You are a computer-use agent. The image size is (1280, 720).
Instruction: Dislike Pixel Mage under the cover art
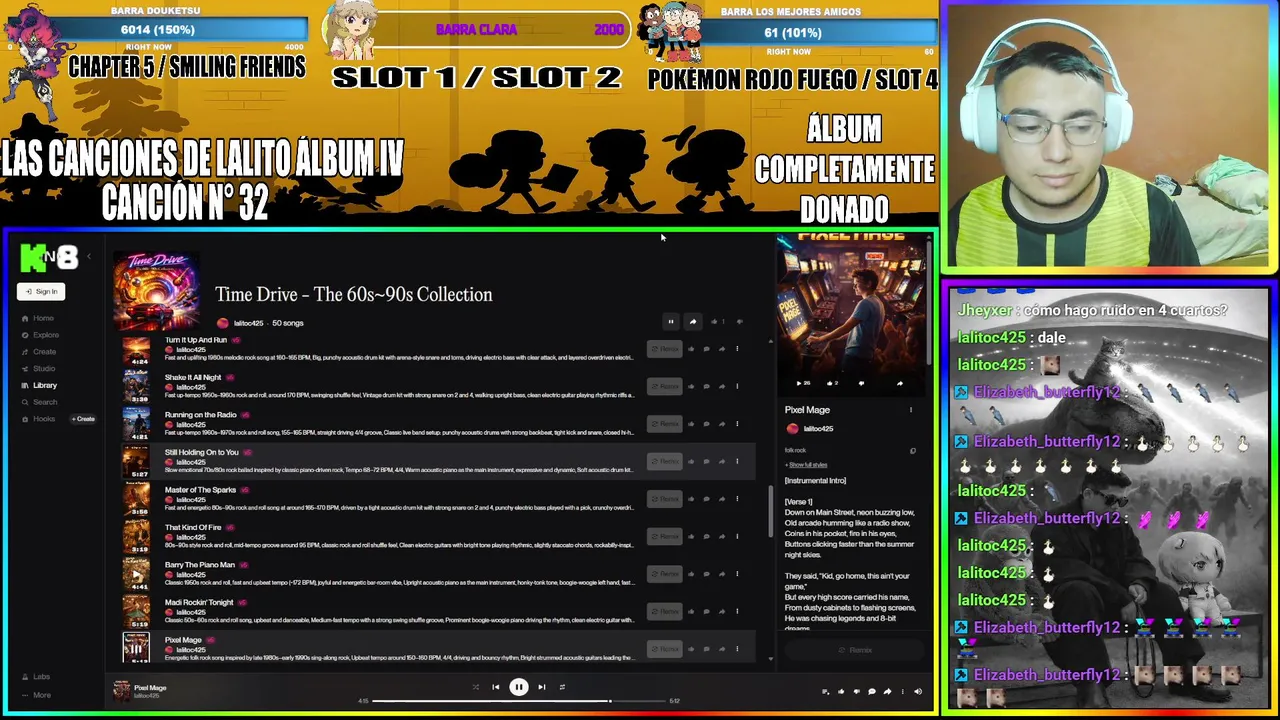861,383
